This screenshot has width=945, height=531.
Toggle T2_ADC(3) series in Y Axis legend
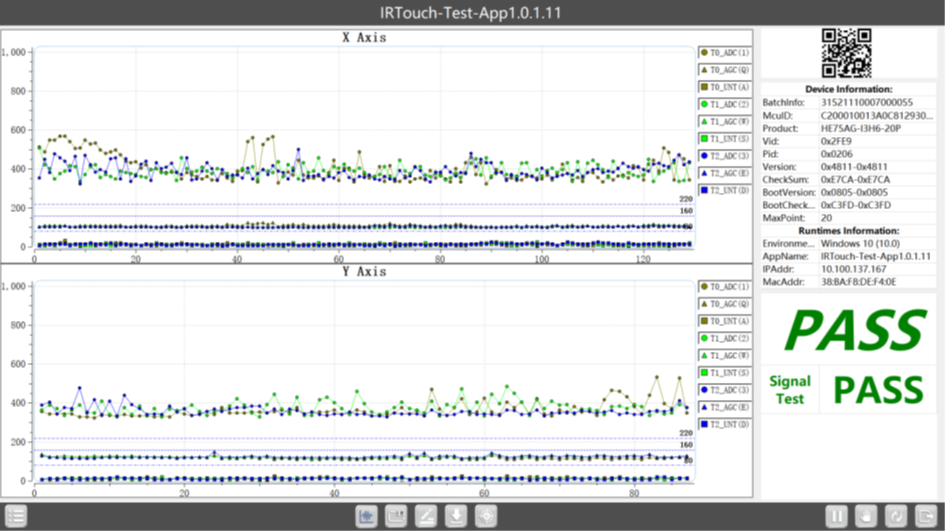pos(726,390)
